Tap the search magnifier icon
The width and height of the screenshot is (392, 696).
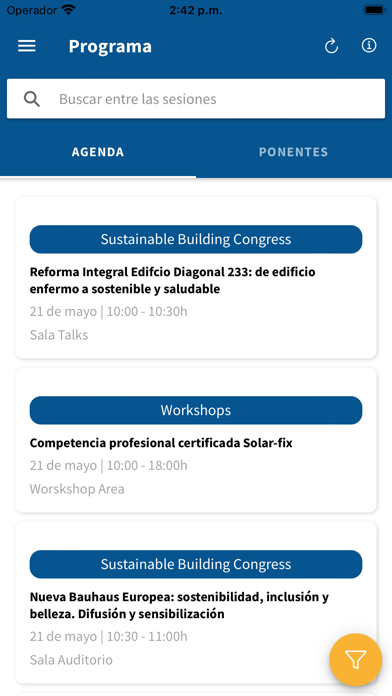coord(32,99)
